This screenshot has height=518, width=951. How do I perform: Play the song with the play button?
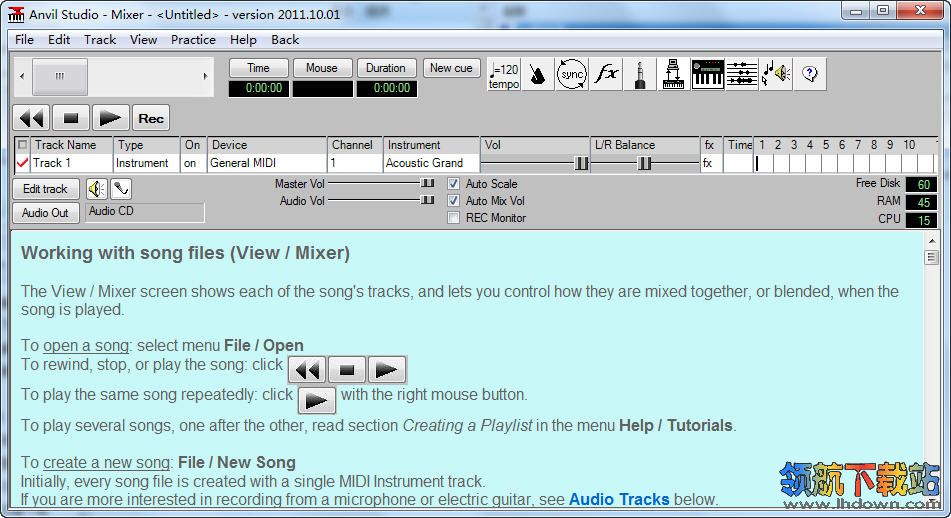(x=110, y=118)
